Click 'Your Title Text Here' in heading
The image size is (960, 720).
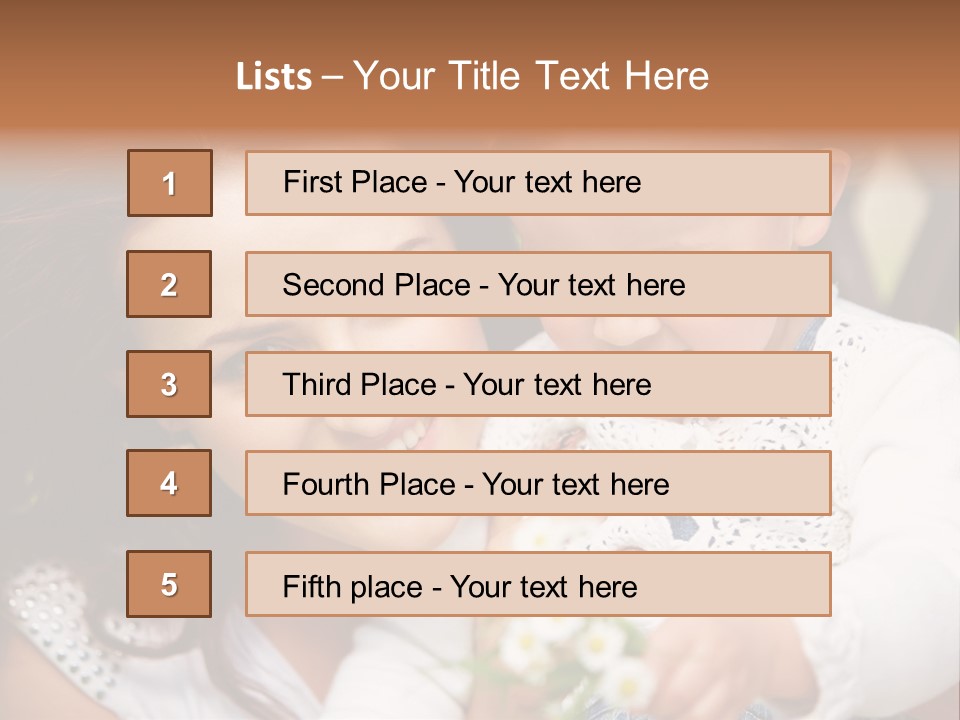[531, 76]
